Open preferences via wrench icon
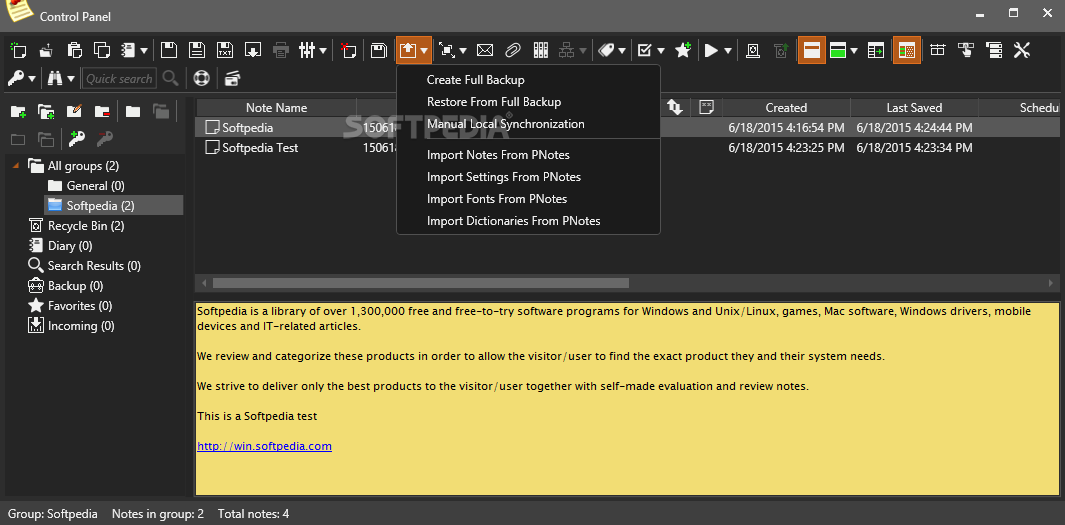1065x525 pixels. (x=1022, y=50)
